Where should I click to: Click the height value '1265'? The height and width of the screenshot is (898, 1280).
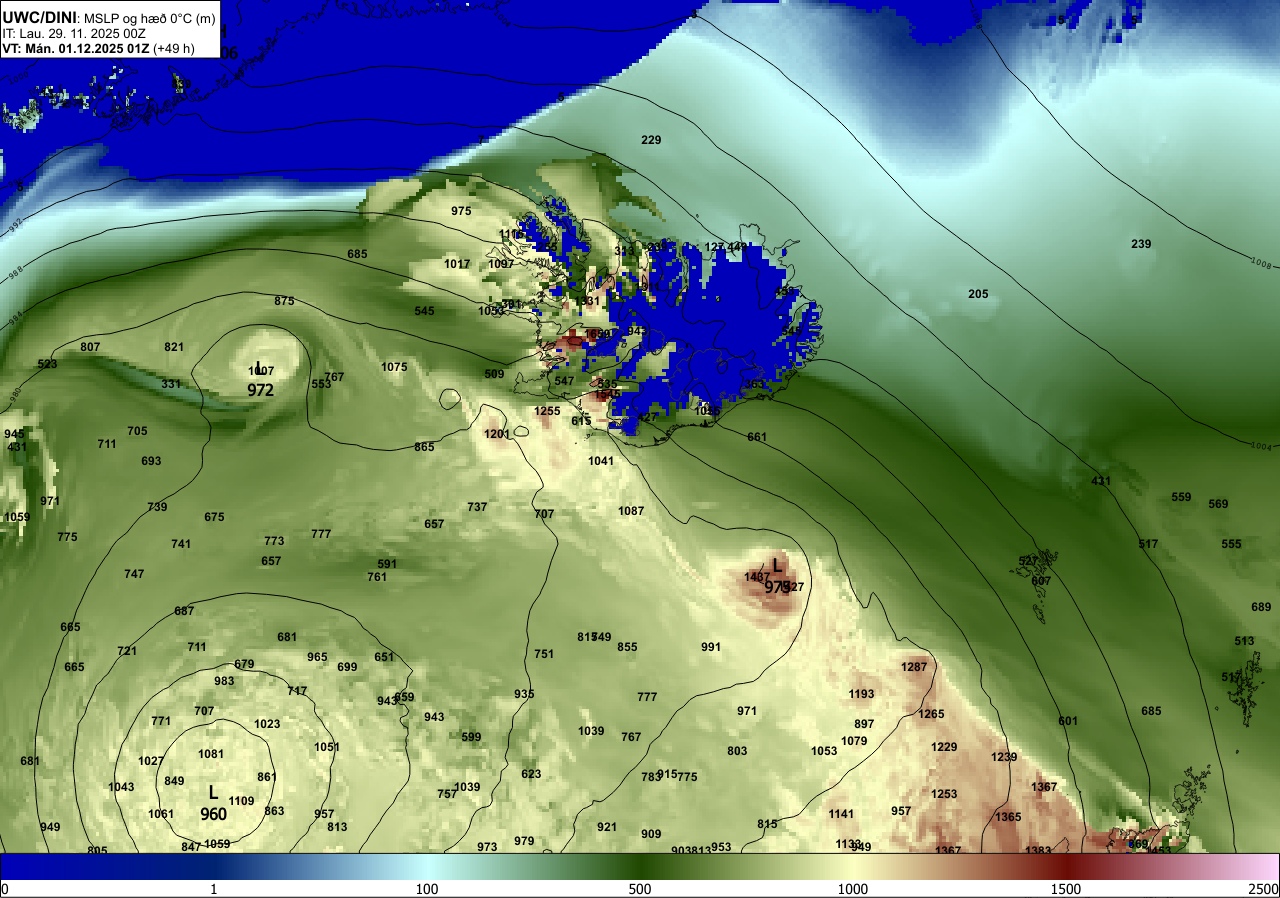click(931, 714)
